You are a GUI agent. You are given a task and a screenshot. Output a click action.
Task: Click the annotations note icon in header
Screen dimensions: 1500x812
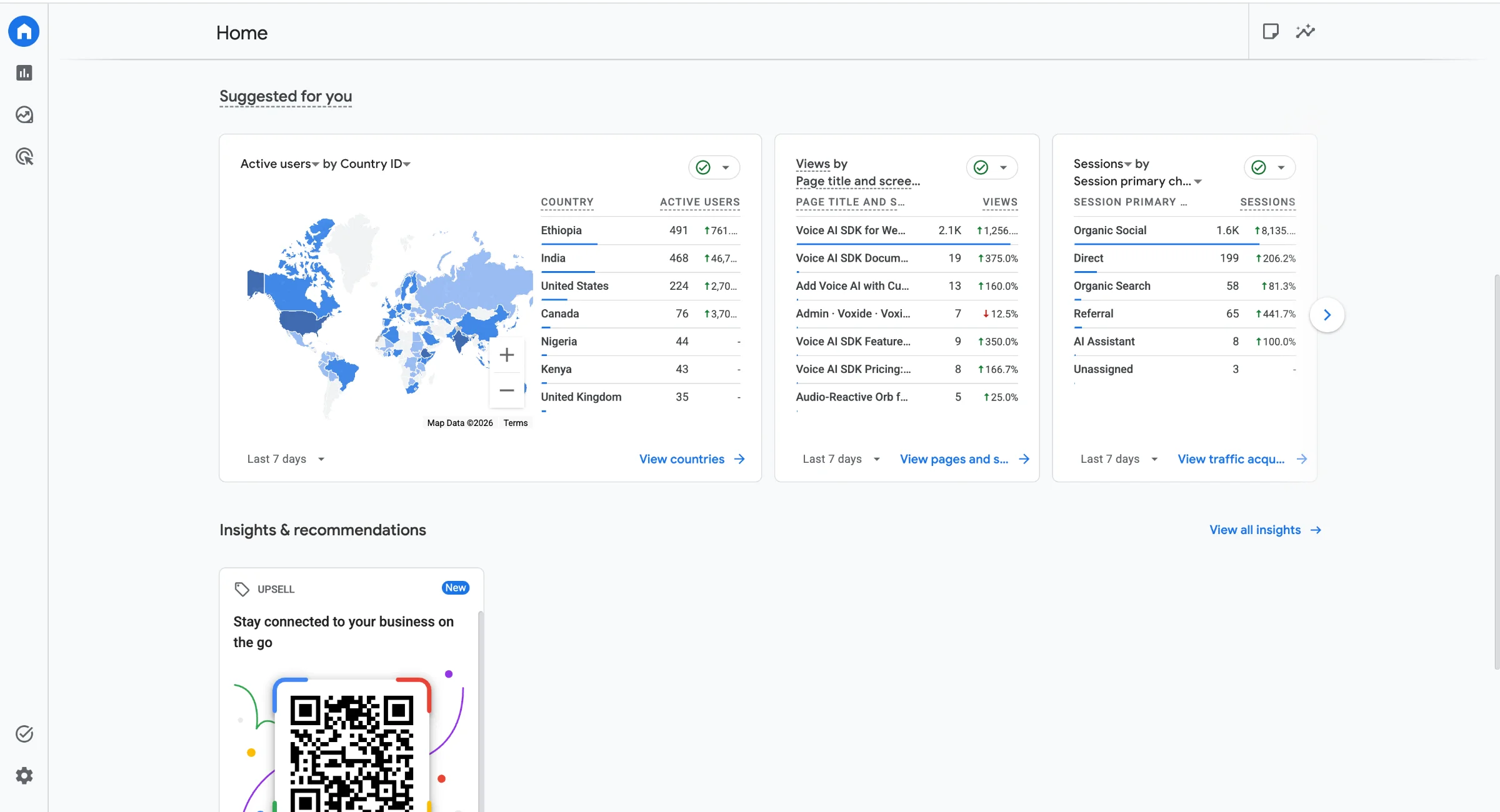point(1271,31)
